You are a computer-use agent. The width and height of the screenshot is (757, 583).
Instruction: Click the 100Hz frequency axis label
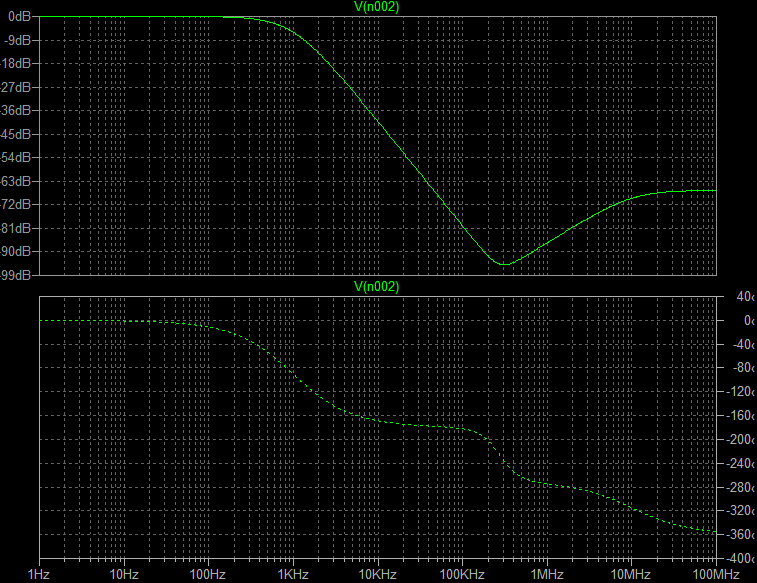tap(207, 574)
